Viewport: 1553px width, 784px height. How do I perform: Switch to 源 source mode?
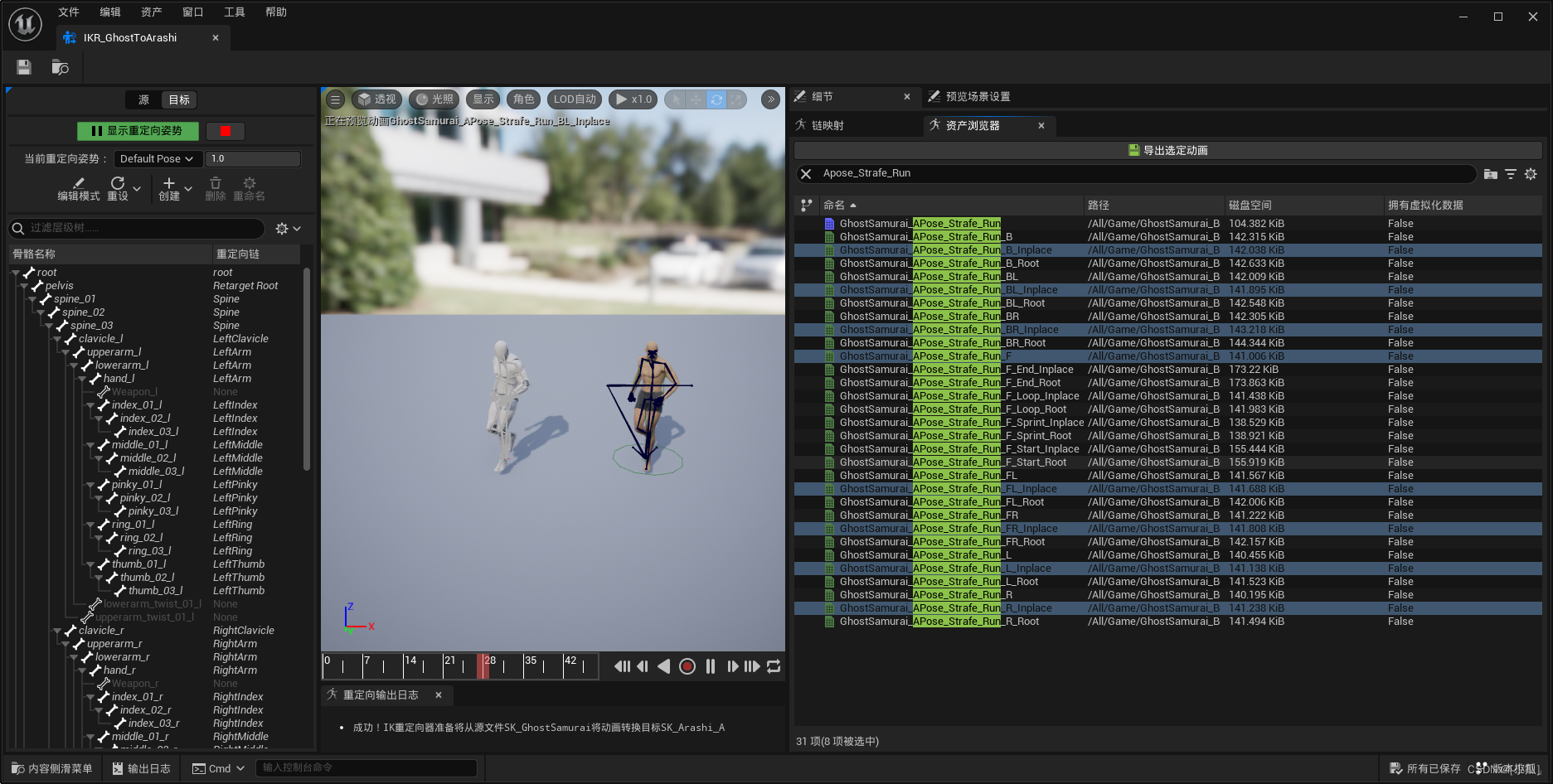[143, 99]
